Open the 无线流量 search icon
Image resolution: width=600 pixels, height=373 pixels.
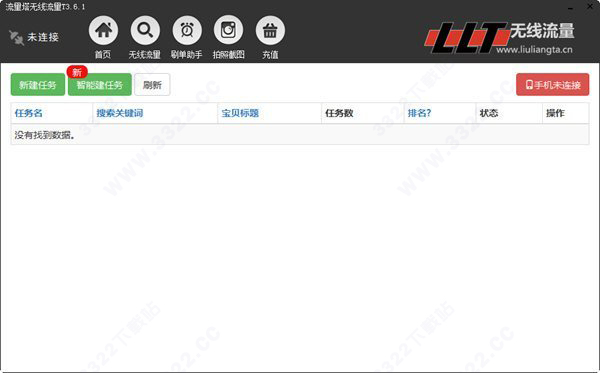[x=145, y=30]
